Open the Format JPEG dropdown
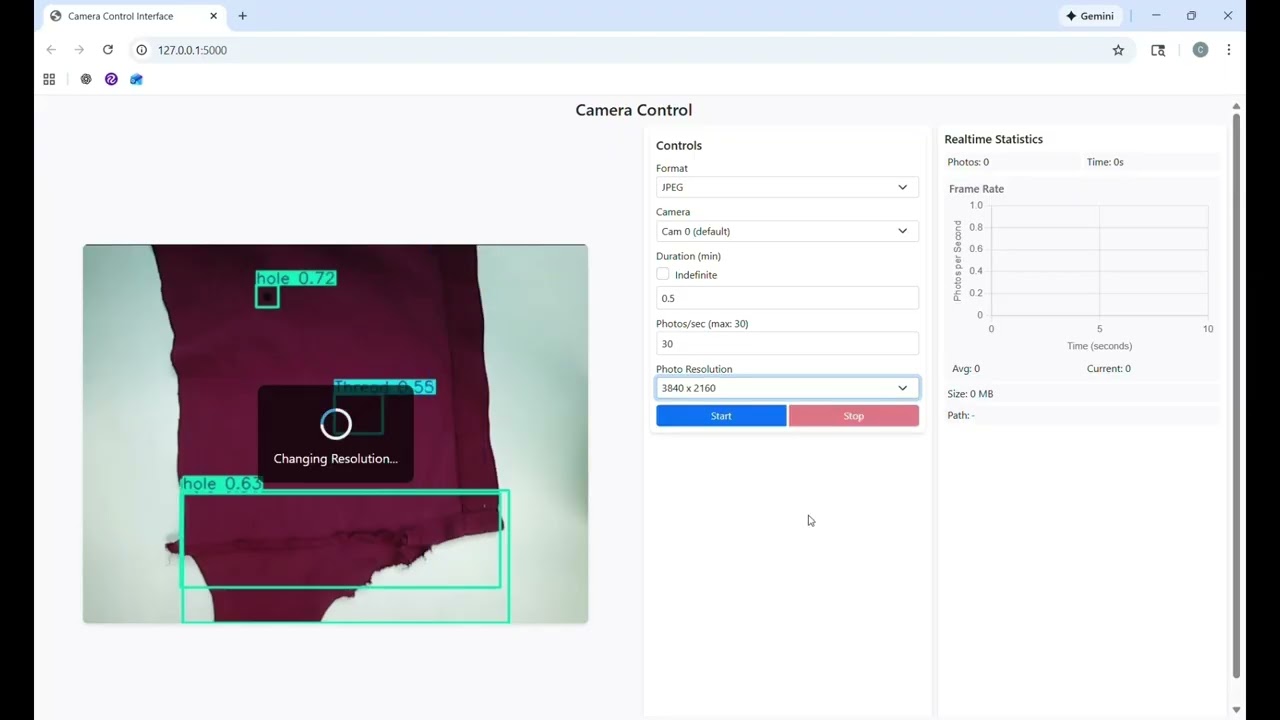Screen dimensions: 1280x720 [787, 187]
